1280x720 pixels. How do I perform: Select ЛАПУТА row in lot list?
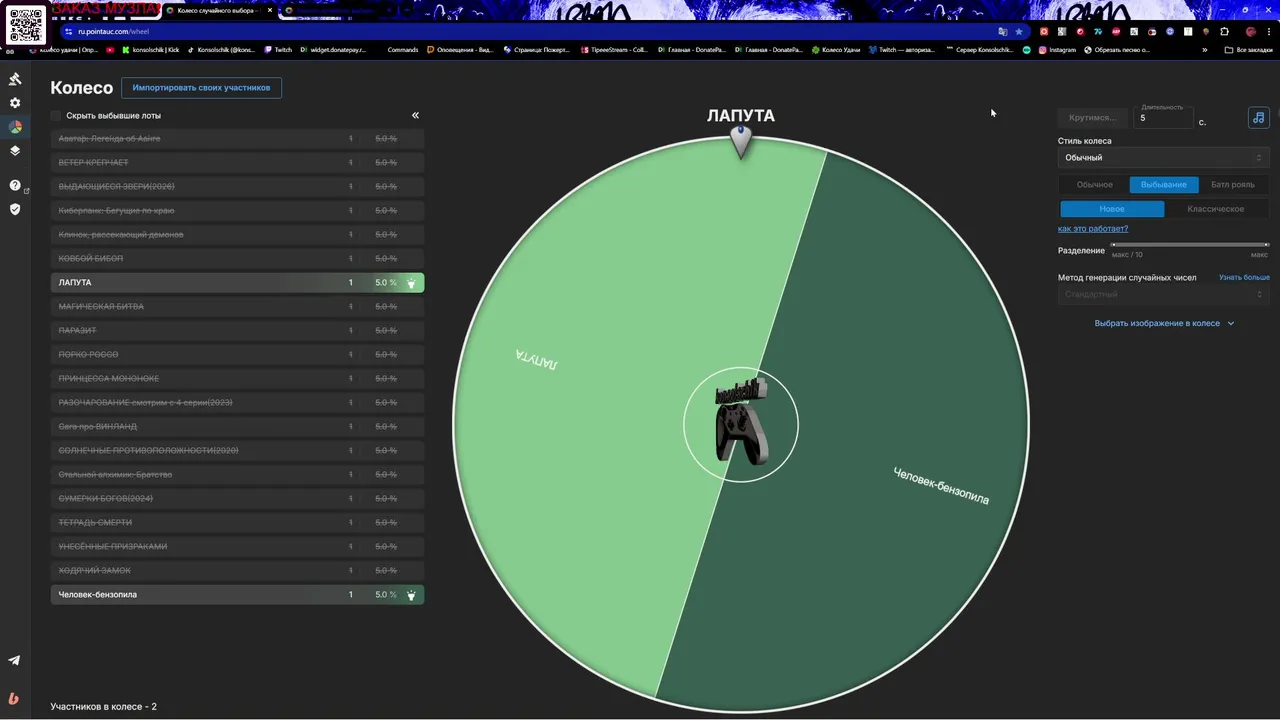(x=237, y=283)
